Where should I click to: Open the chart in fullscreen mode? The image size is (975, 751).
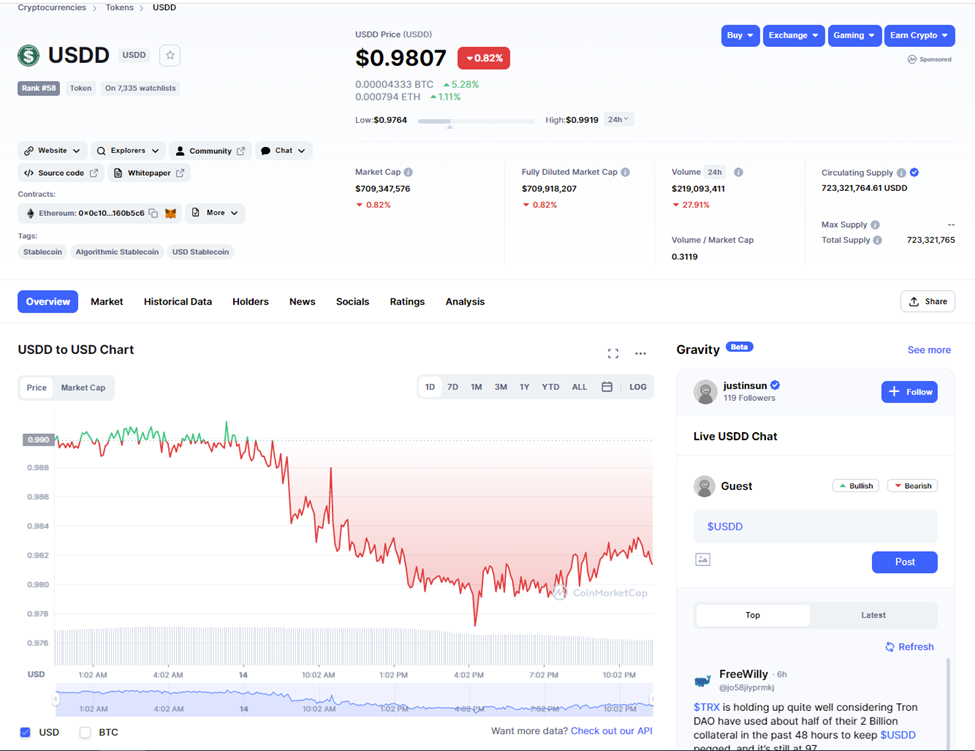pyautogui.click(x=613, y=353)
